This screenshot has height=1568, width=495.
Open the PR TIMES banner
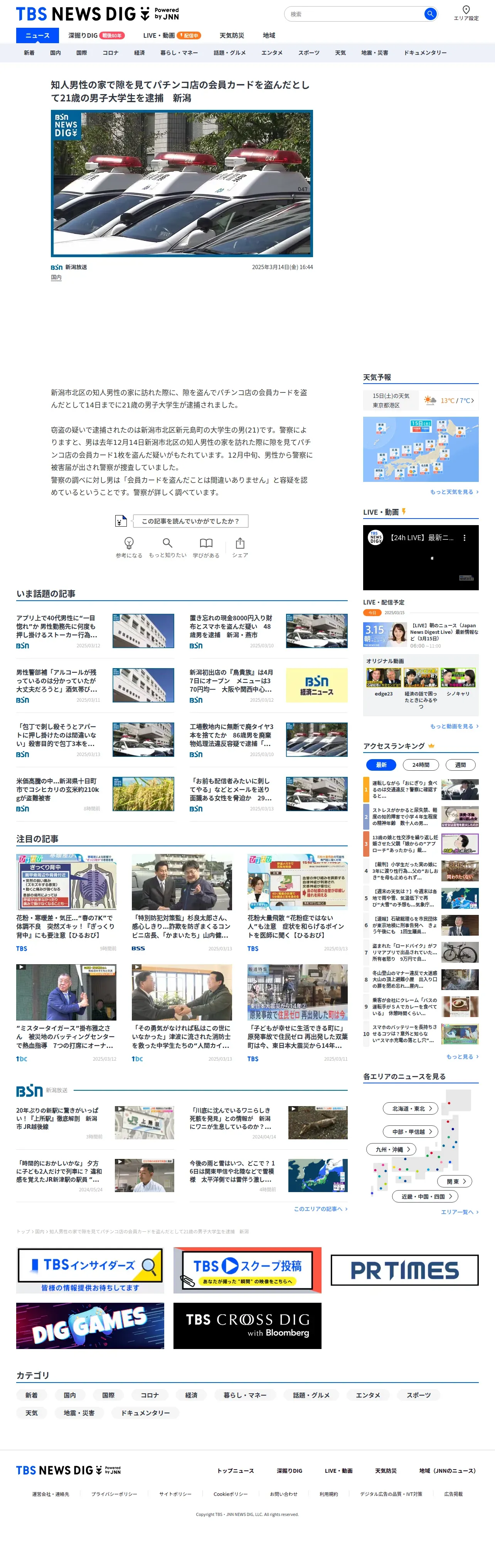point(404,1270)
